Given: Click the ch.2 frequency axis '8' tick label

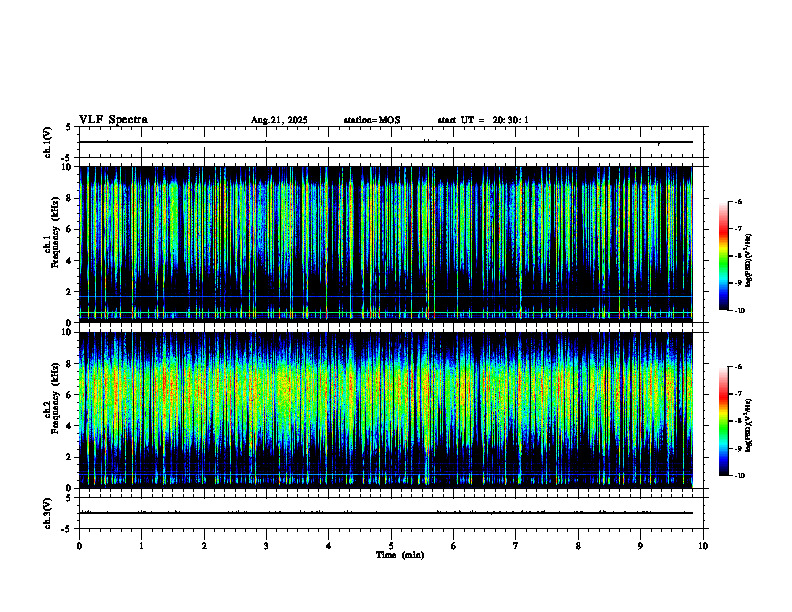Looking at the screenshot, I should click(x=70, y=364).
